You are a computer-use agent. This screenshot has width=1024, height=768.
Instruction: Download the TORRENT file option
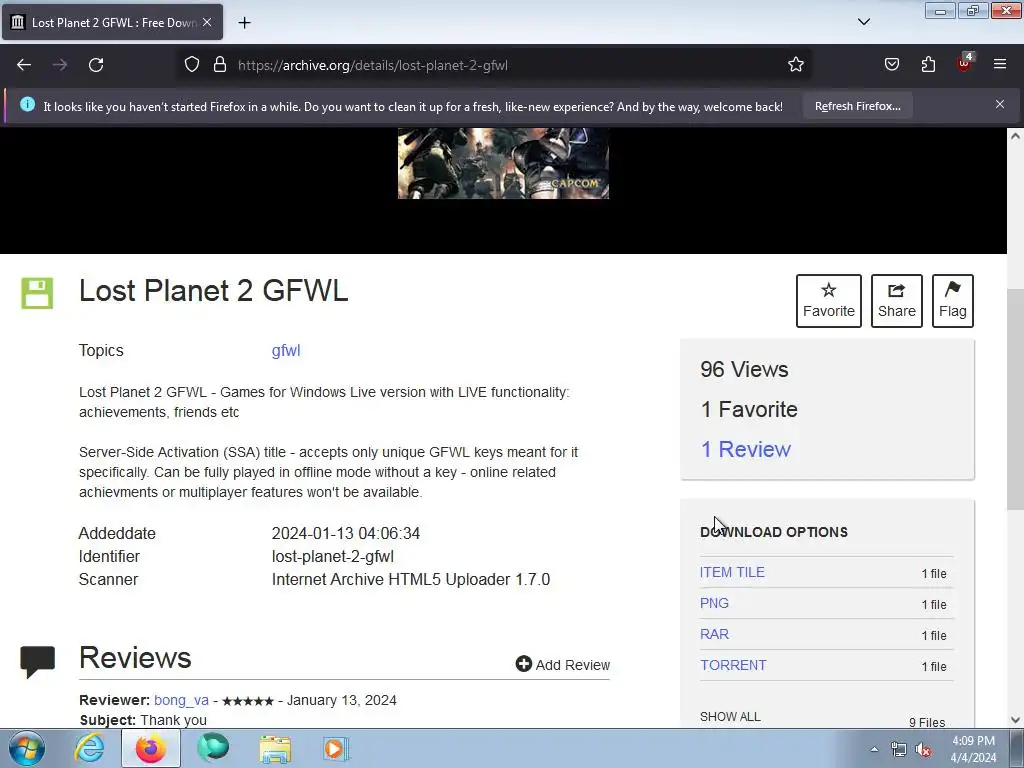coord(733,665)
